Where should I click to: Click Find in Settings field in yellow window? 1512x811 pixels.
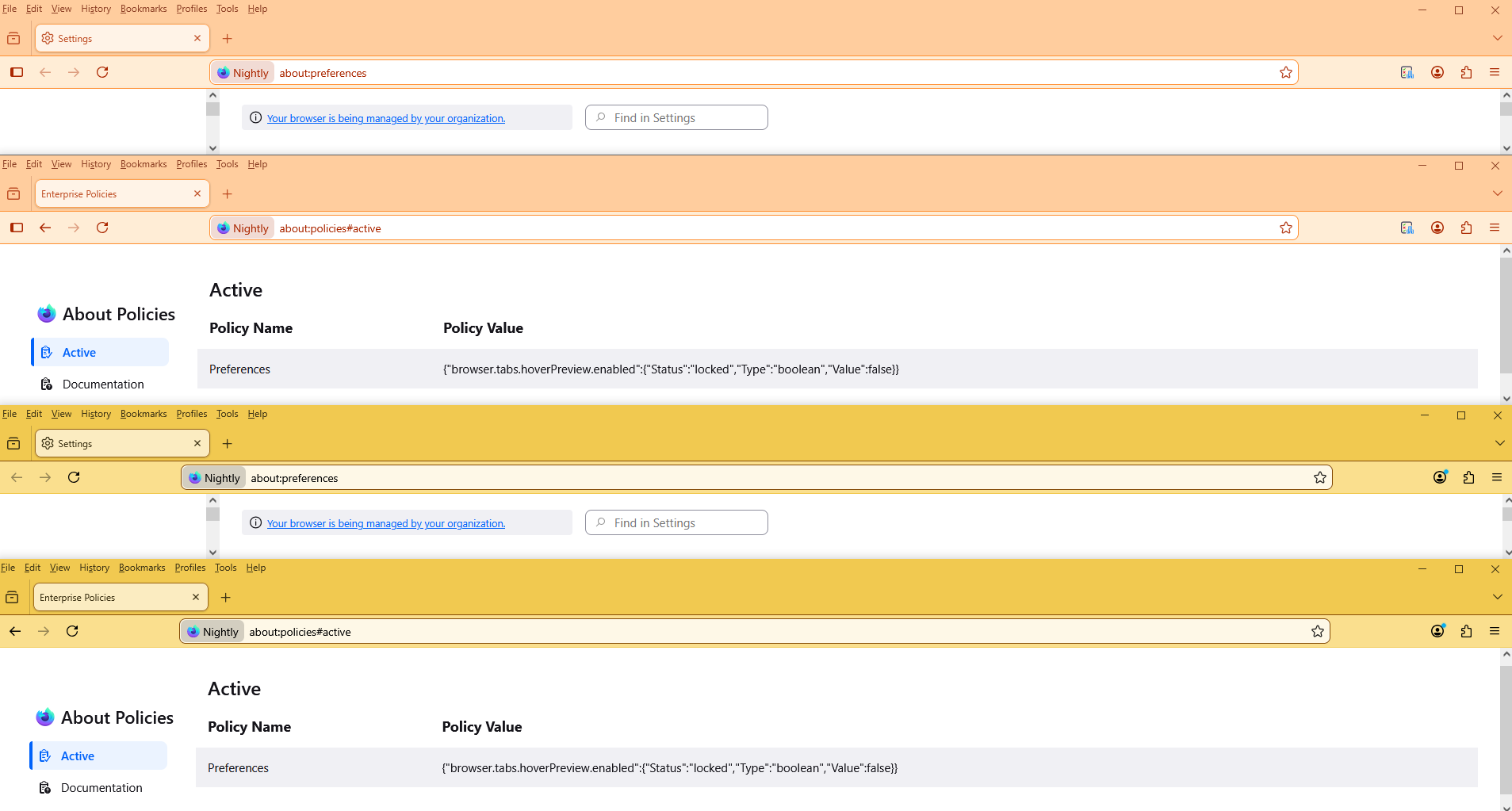(x=676, y=523)
